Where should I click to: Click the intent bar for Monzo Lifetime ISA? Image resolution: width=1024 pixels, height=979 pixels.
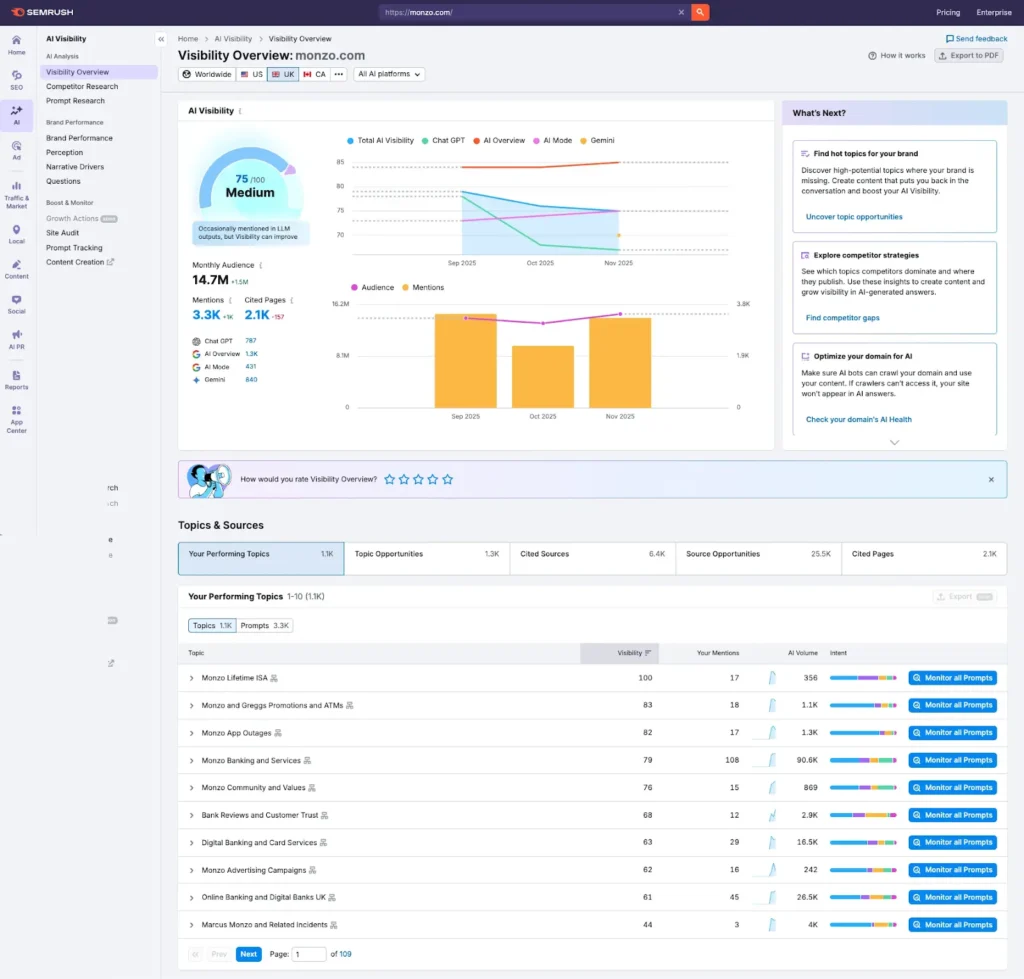pos(863,678)
